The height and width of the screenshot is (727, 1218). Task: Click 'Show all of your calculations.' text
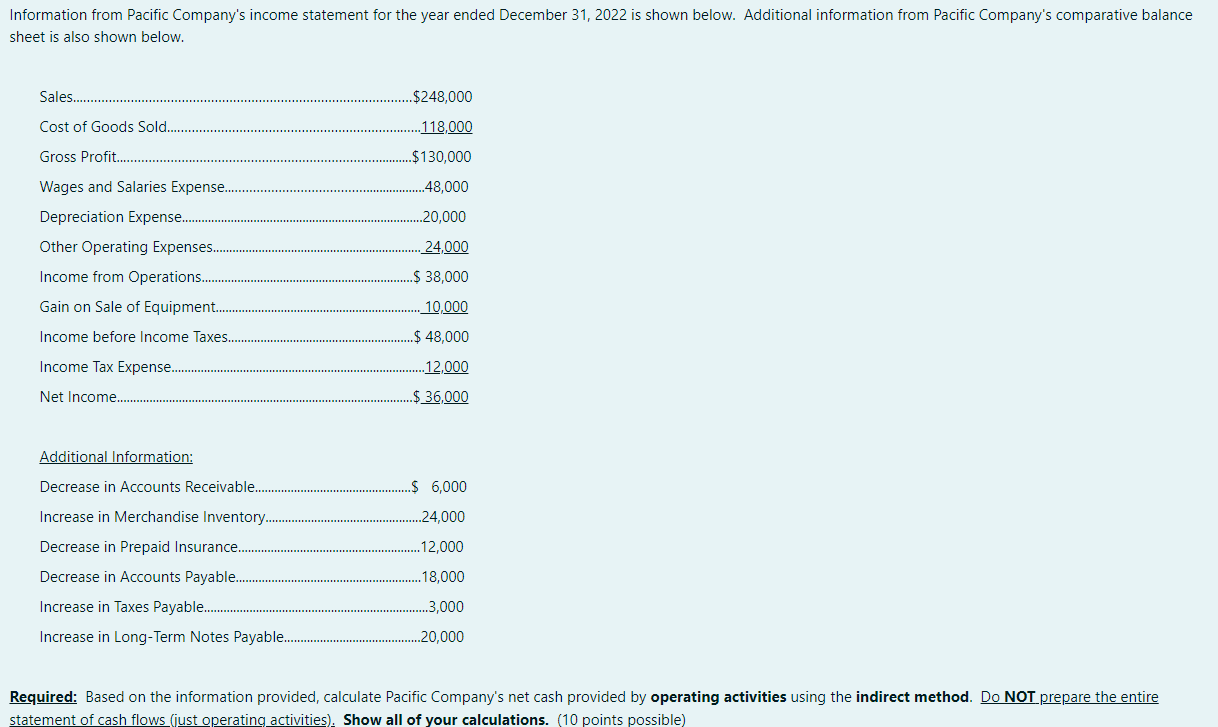point(446,719)
